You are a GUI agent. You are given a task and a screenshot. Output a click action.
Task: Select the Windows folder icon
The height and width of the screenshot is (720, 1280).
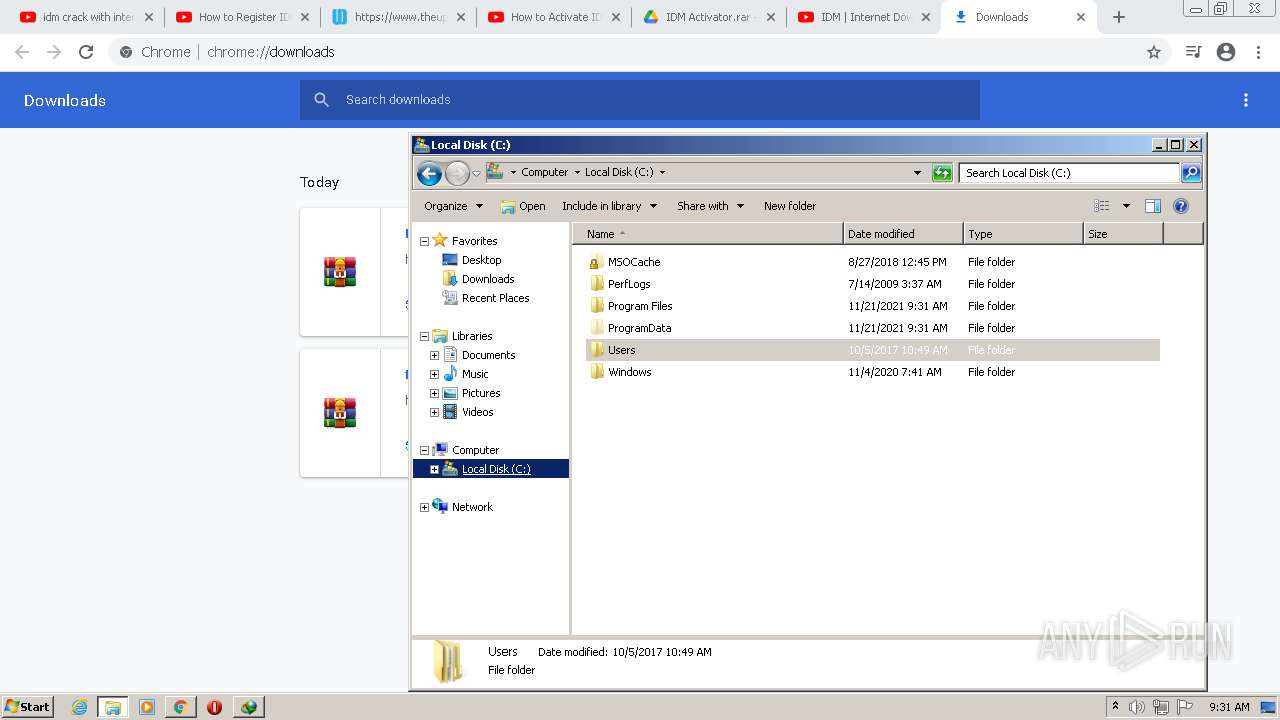click(x=597, y=372)
